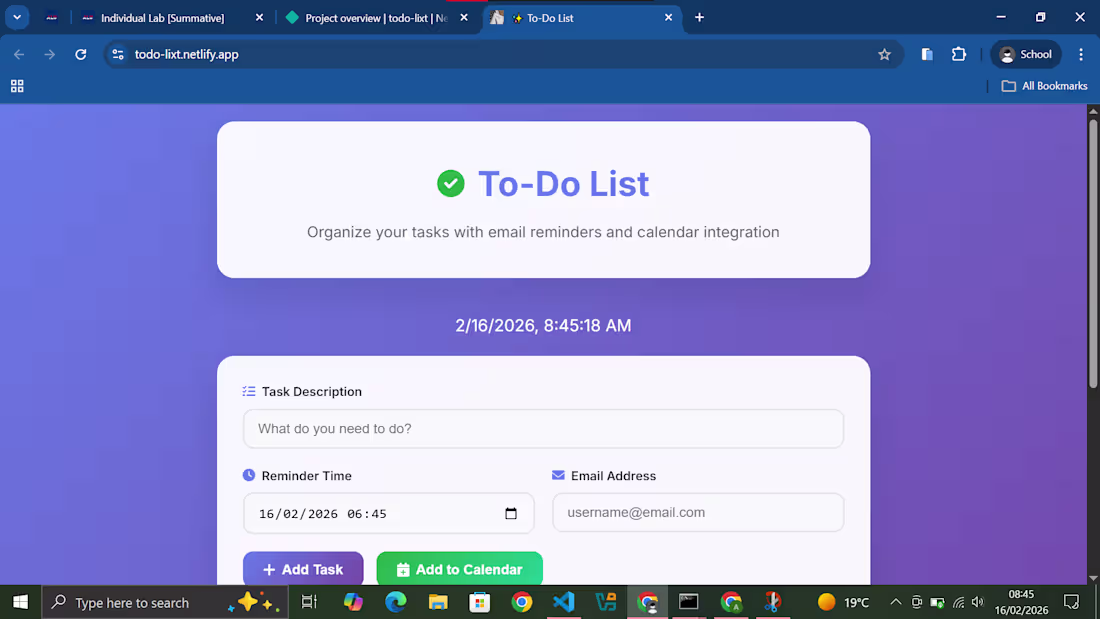Screen dimensions: 1100x619
Task: Click the Reminder Time date field
Action: point(389,513)
